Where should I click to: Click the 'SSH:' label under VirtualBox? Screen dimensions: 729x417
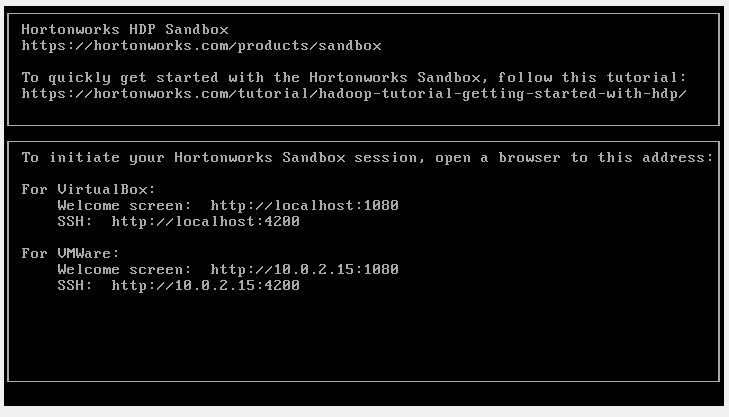pyautogui.click(x=75, y=221)
